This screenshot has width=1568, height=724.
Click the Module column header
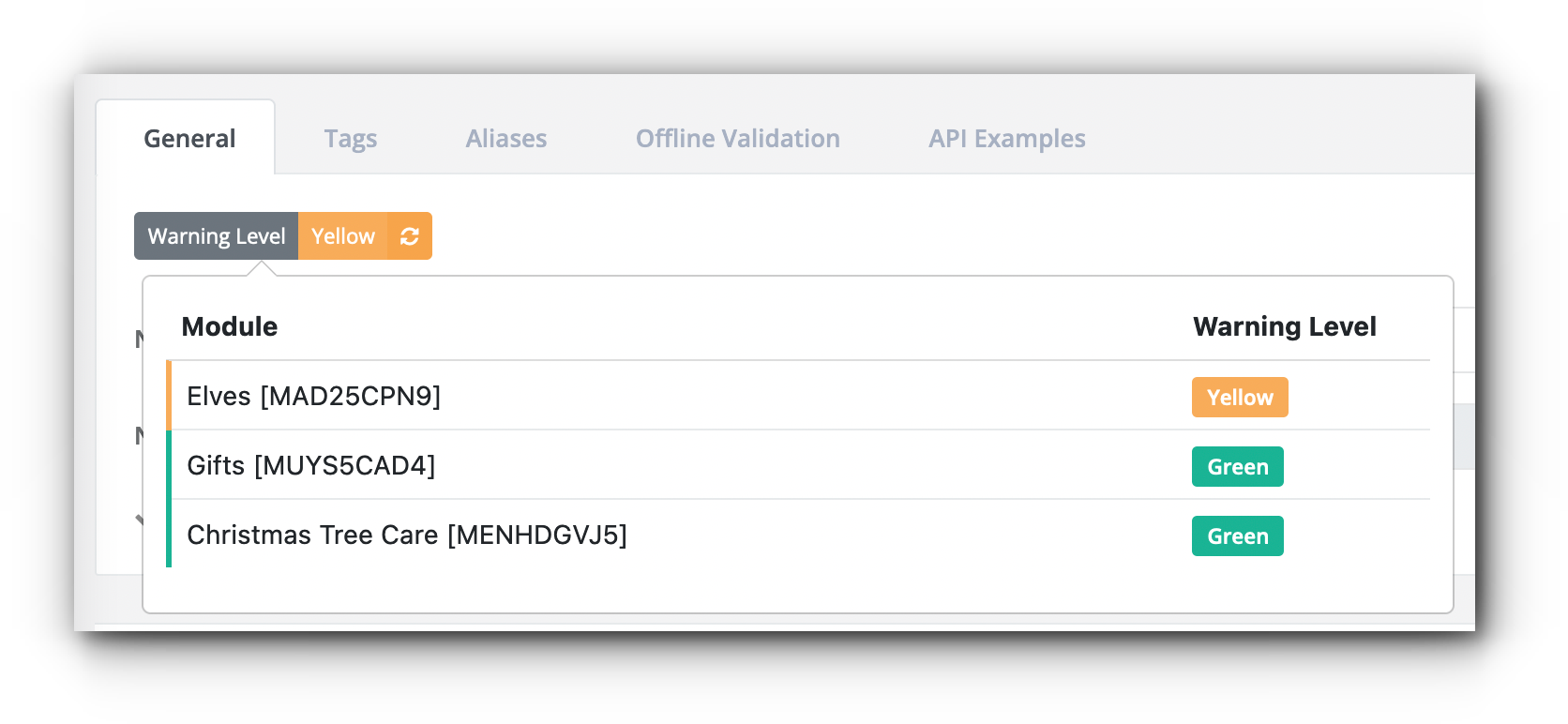pyautogui.click(x=230, y=326)
